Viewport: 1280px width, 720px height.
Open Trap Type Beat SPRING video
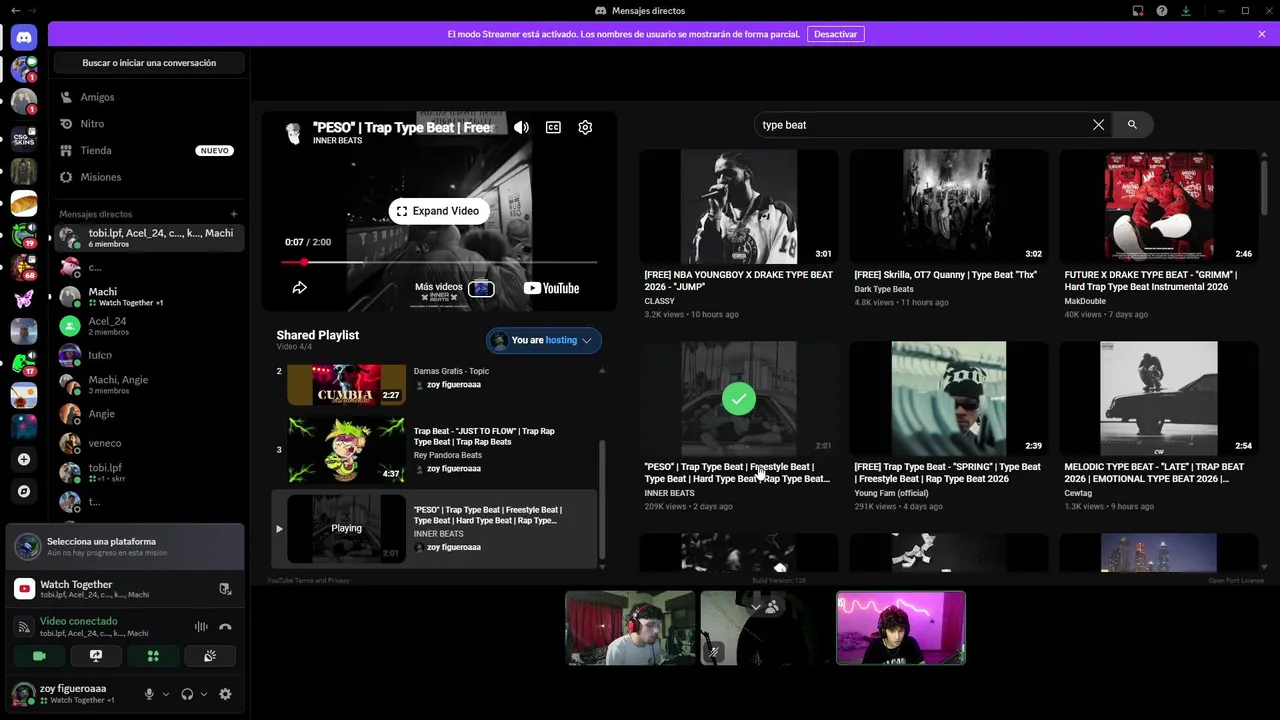[949, 399]
